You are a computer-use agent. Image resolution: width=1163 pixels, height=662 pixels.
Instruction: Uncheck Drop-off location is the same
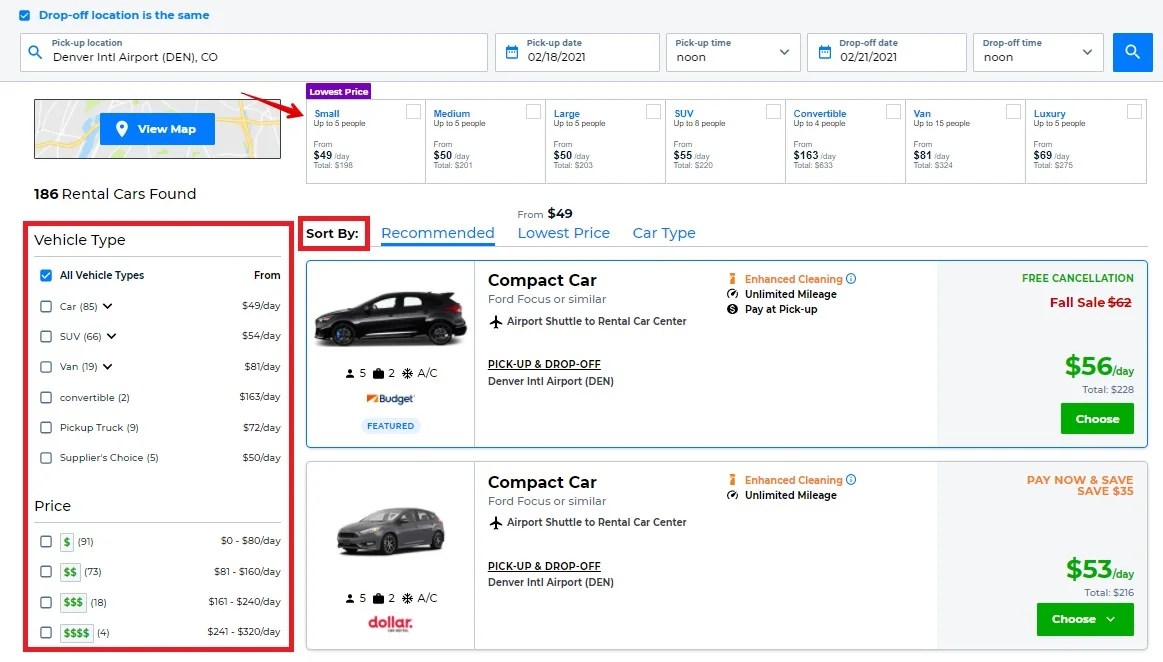coord(25,16)
